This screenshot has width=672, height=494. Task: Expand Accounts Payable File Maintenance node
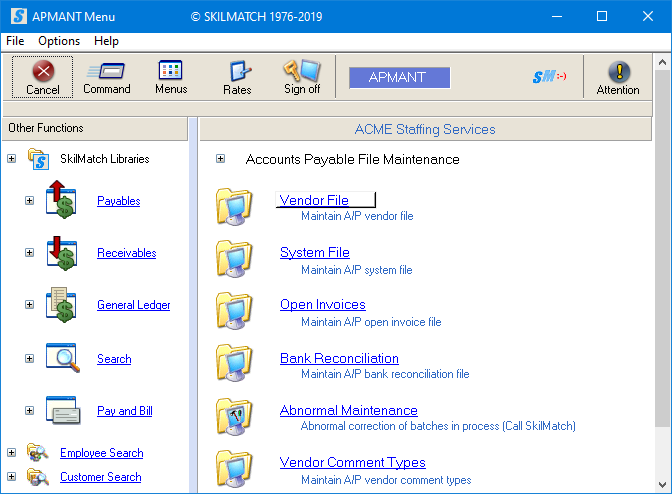point(220,159)
